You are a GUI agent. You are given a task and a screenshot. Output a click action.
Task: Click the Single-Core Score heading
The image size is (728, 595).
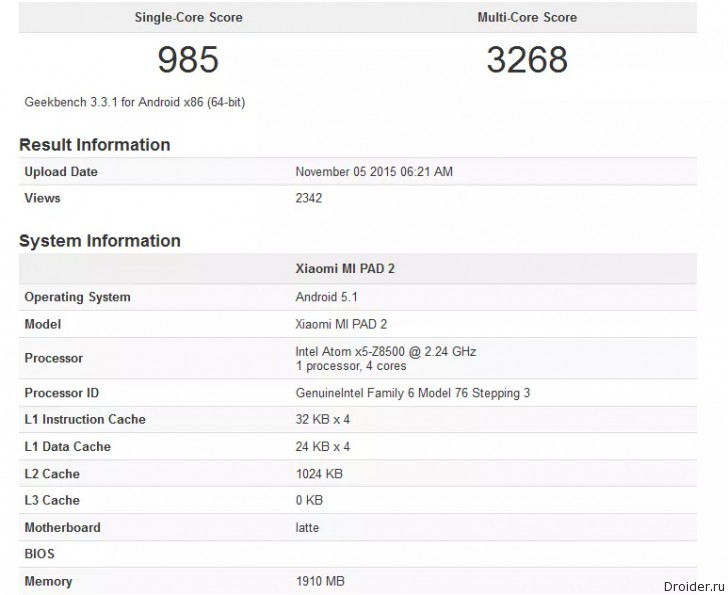188,18
